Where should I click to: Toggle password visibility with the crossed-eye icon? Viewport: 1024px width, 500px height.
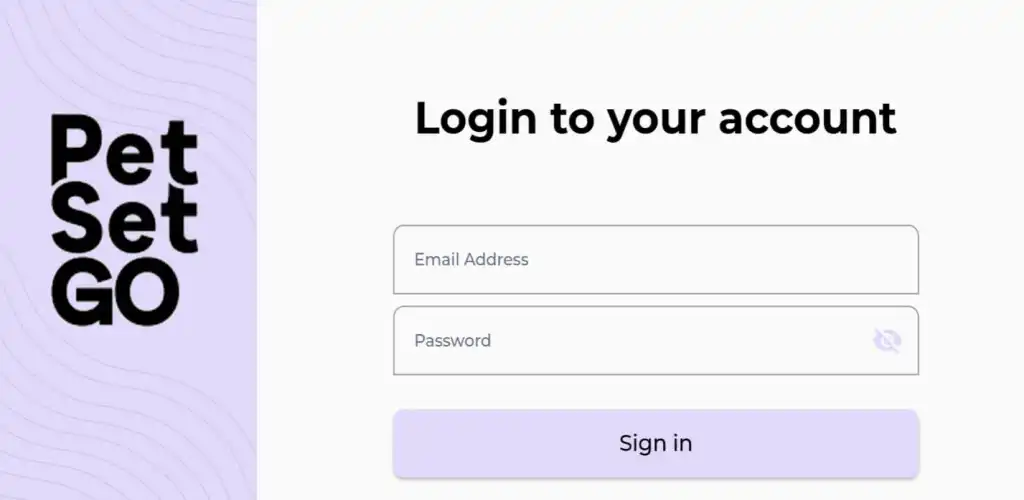(x=888, y=341)
